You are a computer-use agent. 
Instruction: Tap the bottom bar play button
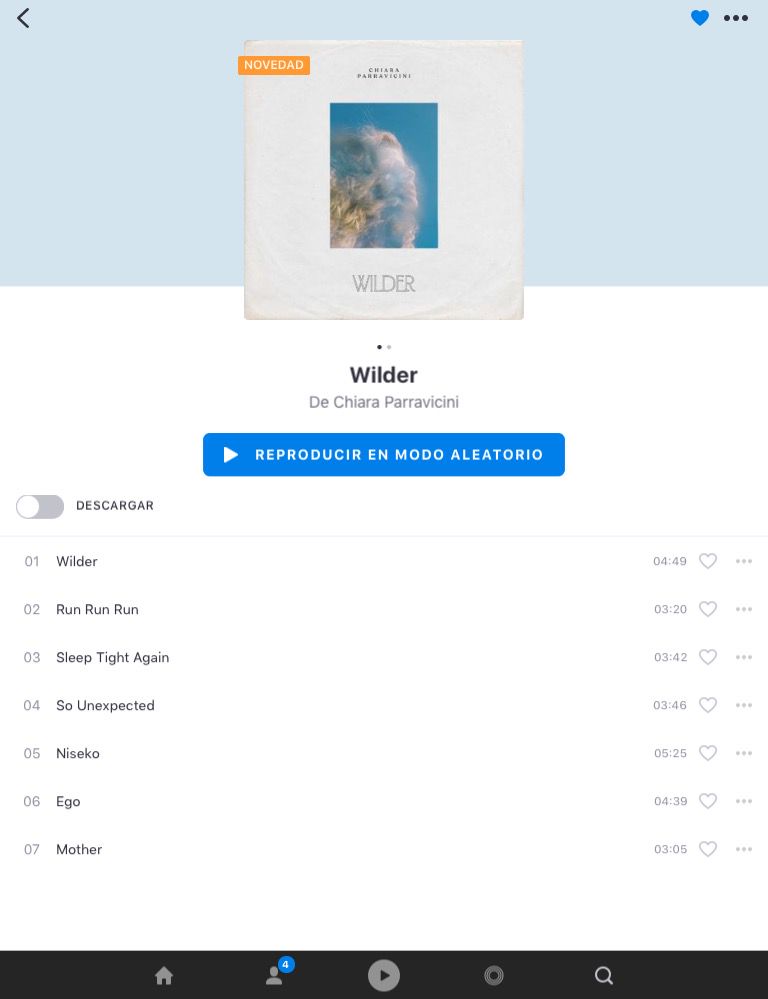tap(384, 975)
